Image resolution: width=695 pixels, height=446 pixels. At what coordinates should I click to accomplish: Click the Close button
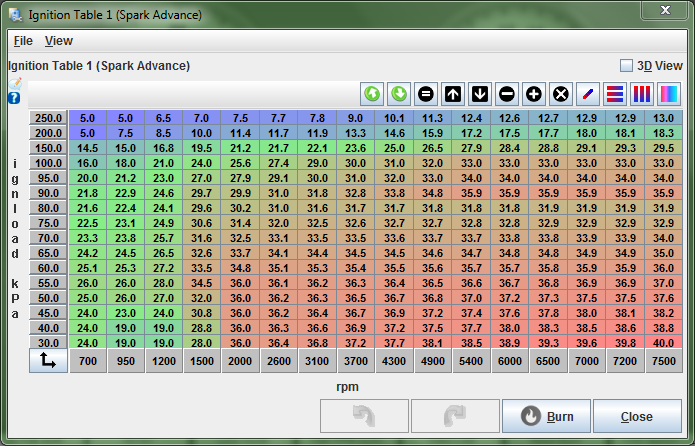(x=636, y=416)
